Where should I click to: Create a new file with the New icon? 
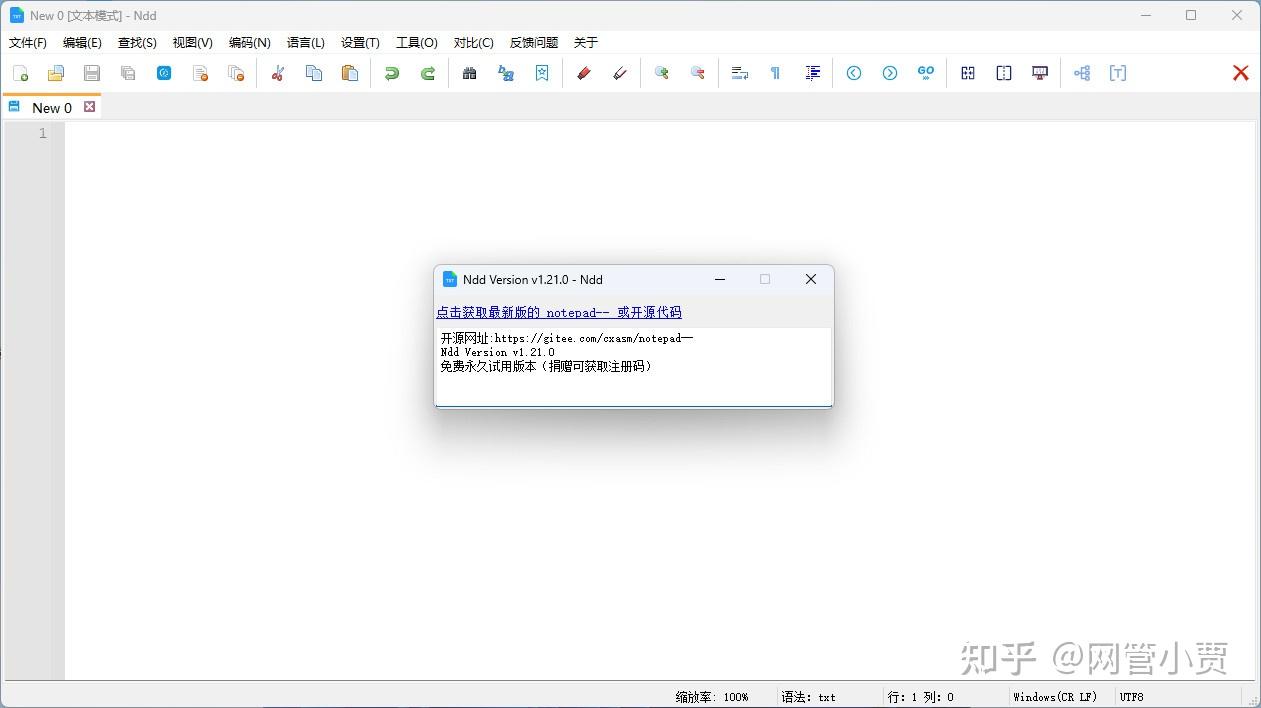pyautogui.click(x=19, y=72)
